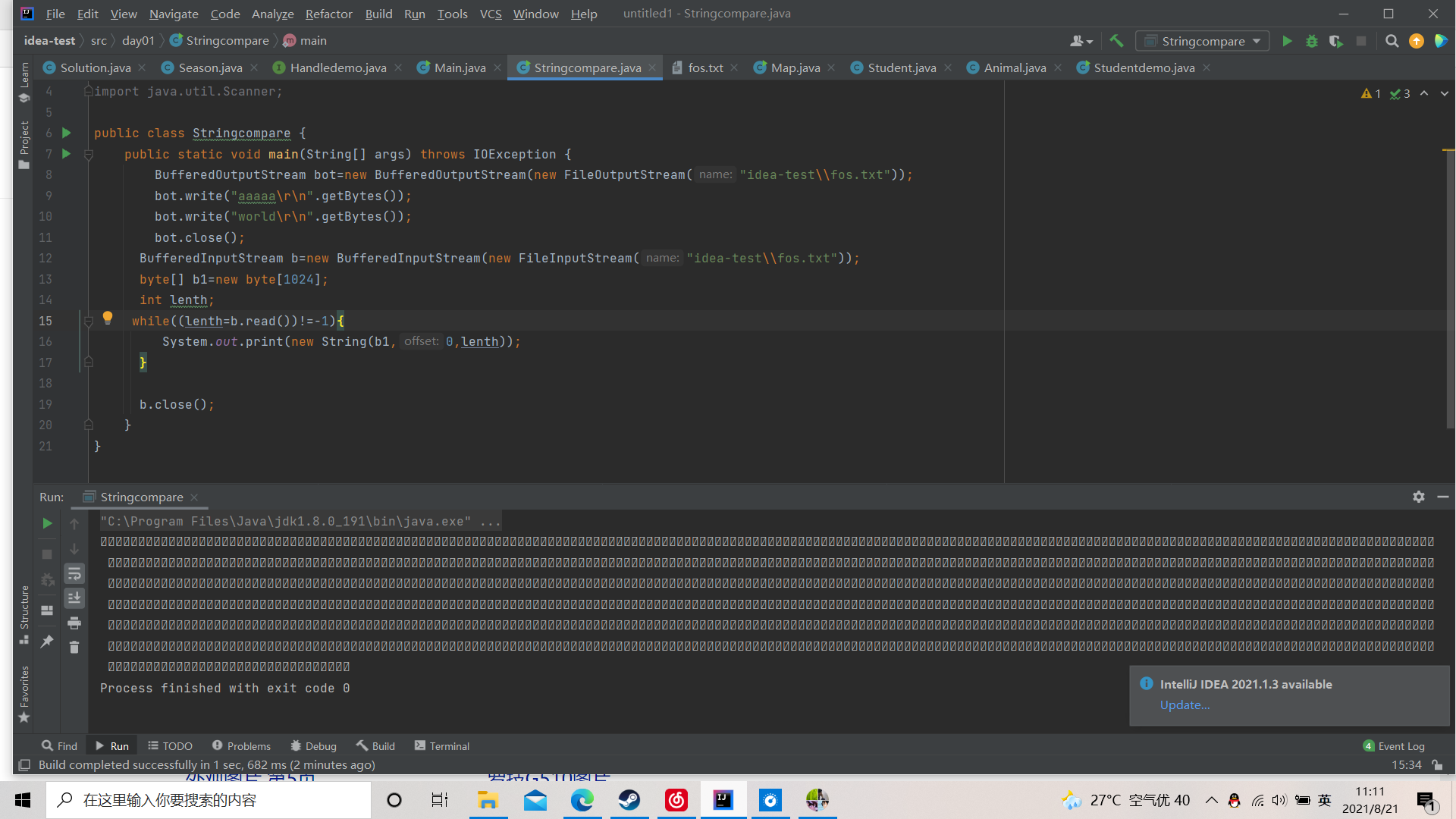
Task: Click the Debug bug icon in toolbar
Action: 1311,41
